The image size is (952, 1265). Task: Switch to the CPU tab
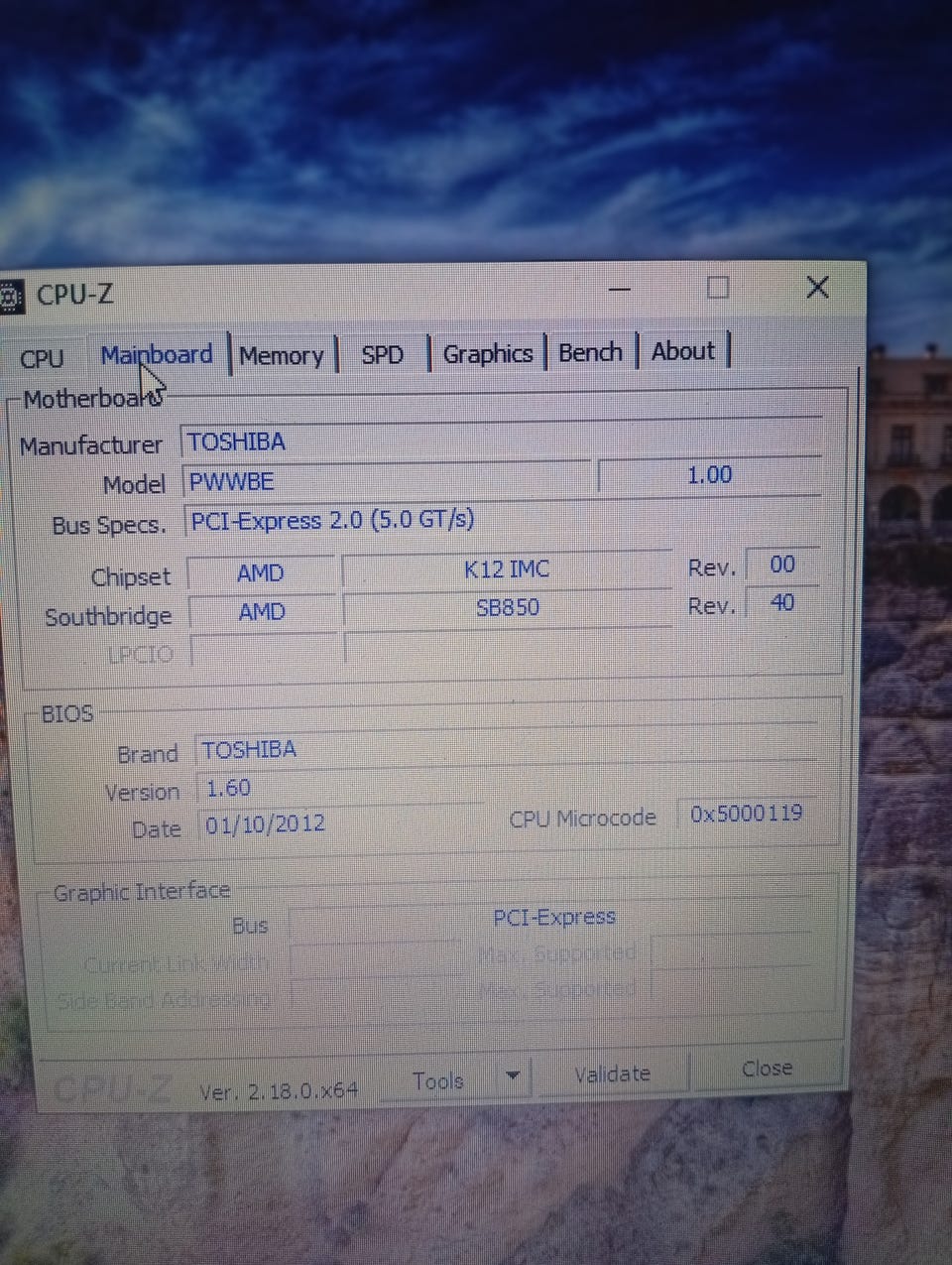pyautogui.click(x=42, y=358)
